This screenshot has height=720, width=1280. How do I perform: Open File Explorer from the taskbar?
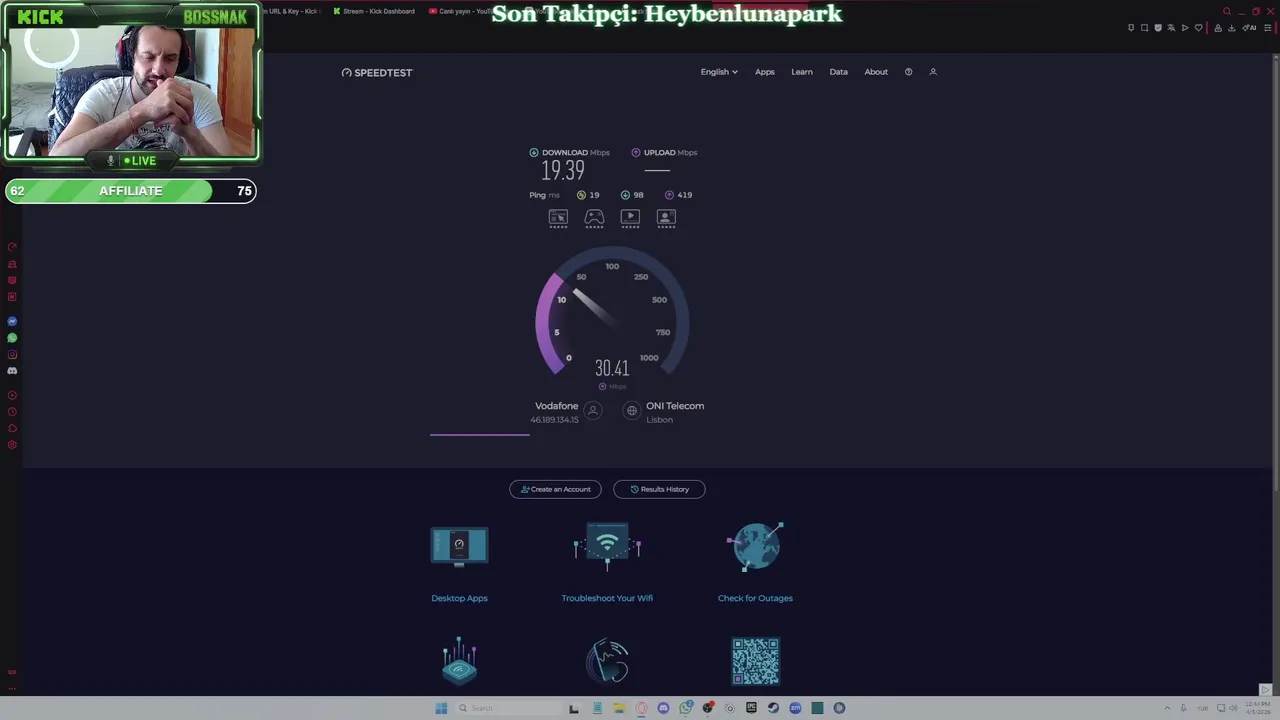click(x=620, y=708)
